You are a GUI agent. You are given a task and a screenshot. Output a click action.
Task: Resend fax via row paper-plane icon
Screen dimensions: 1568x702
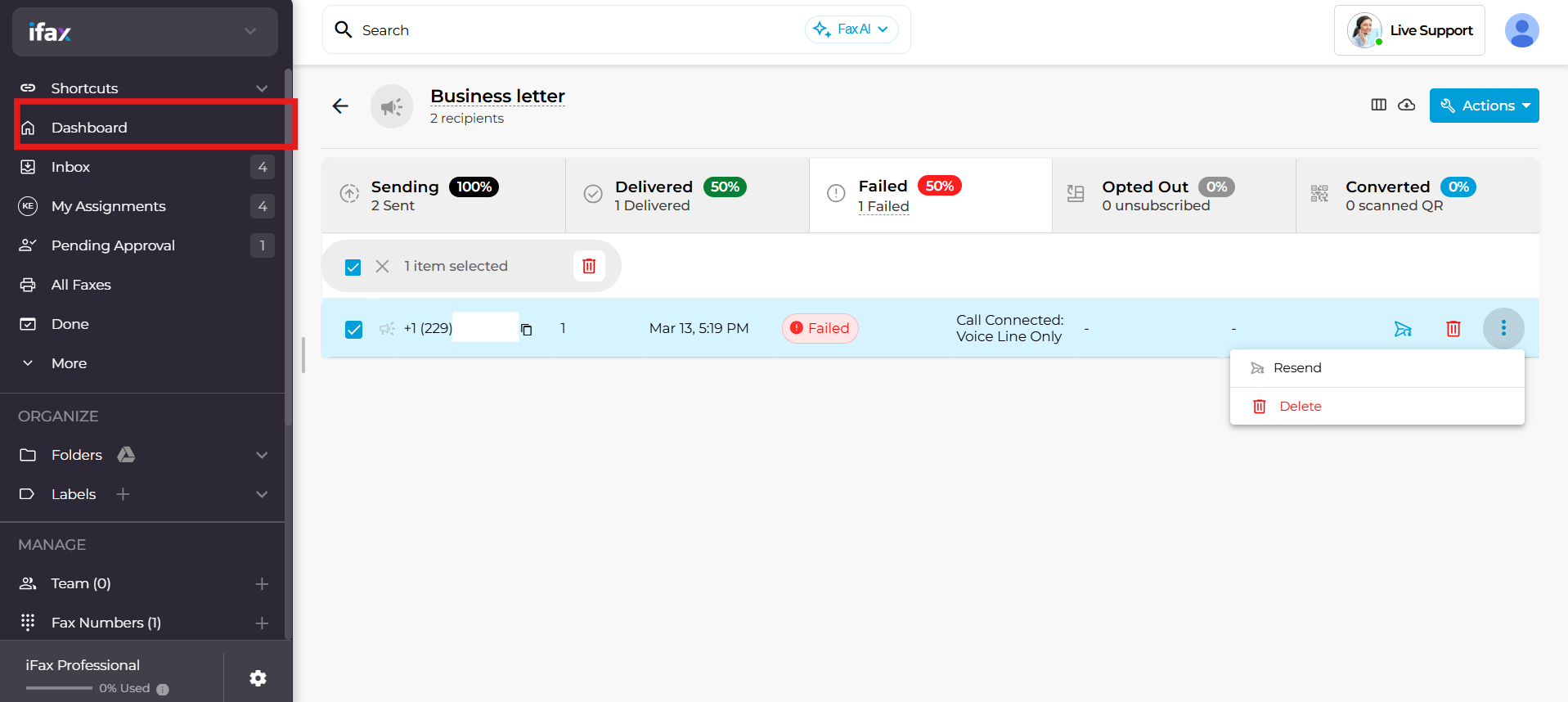pyautogui.click(x=1403, y=329)
